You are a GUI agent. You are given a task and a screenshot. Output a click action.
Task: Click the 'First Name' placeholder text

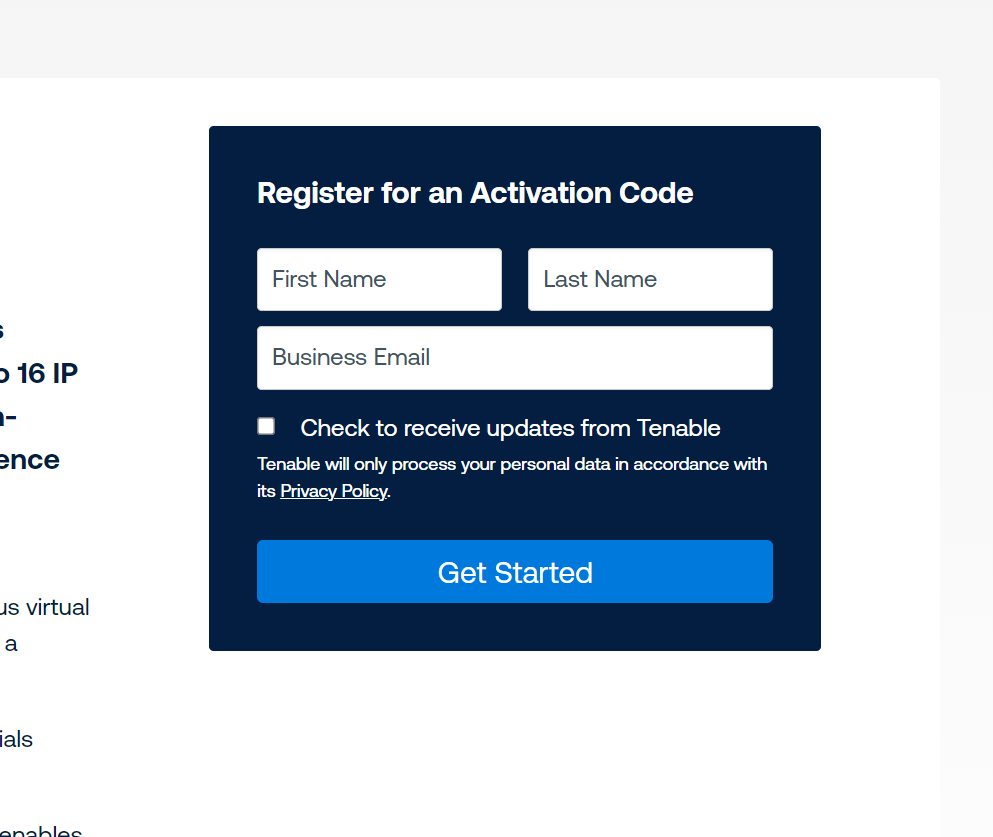coord(329,279)
